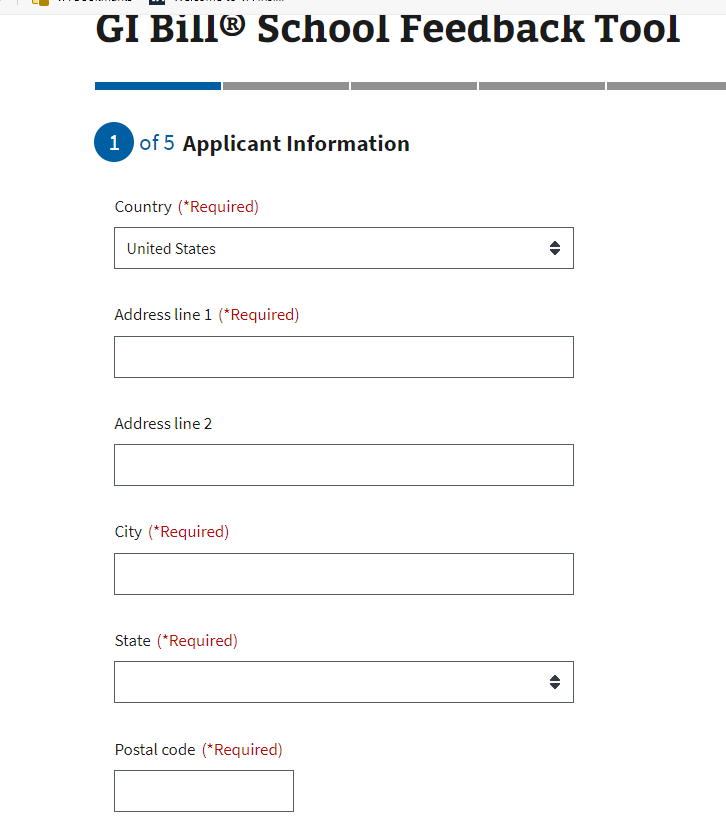
Task: Select the City text field
Action: click(x=343, y=574)
